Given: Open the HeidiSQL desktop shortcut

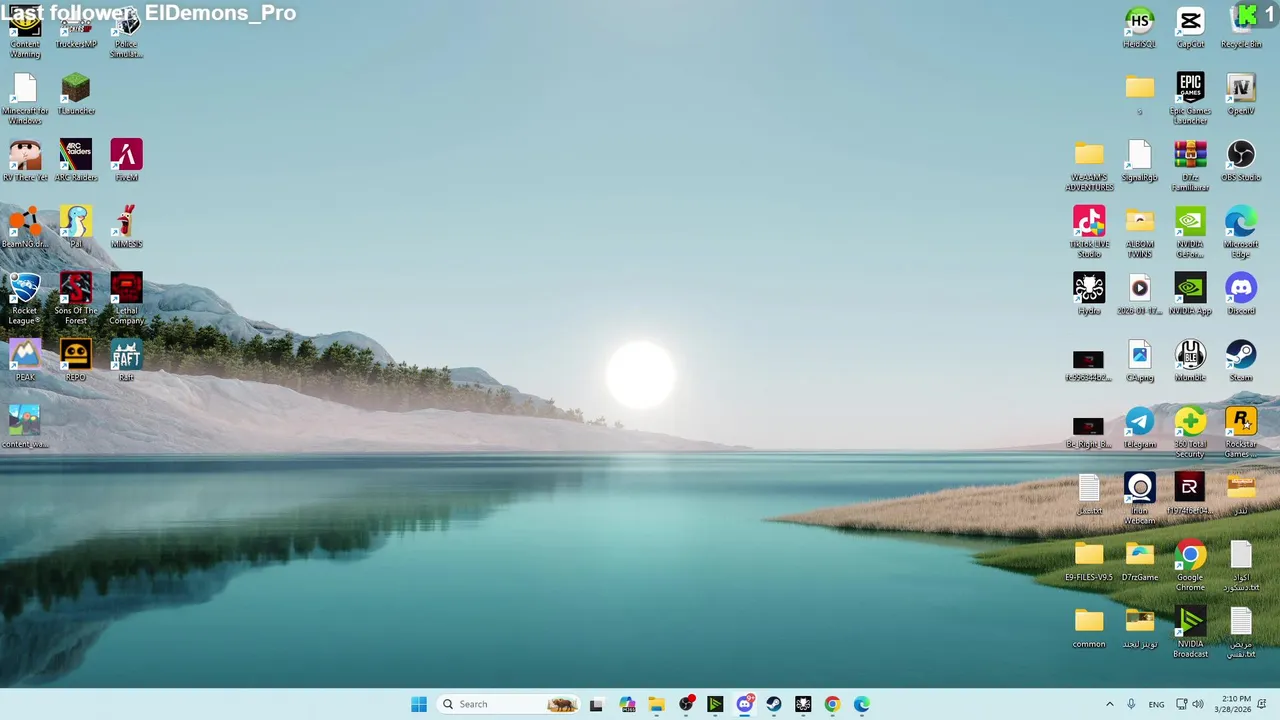Looking at the screenshot, I should pyautogui.click(x=1139, y=28).
